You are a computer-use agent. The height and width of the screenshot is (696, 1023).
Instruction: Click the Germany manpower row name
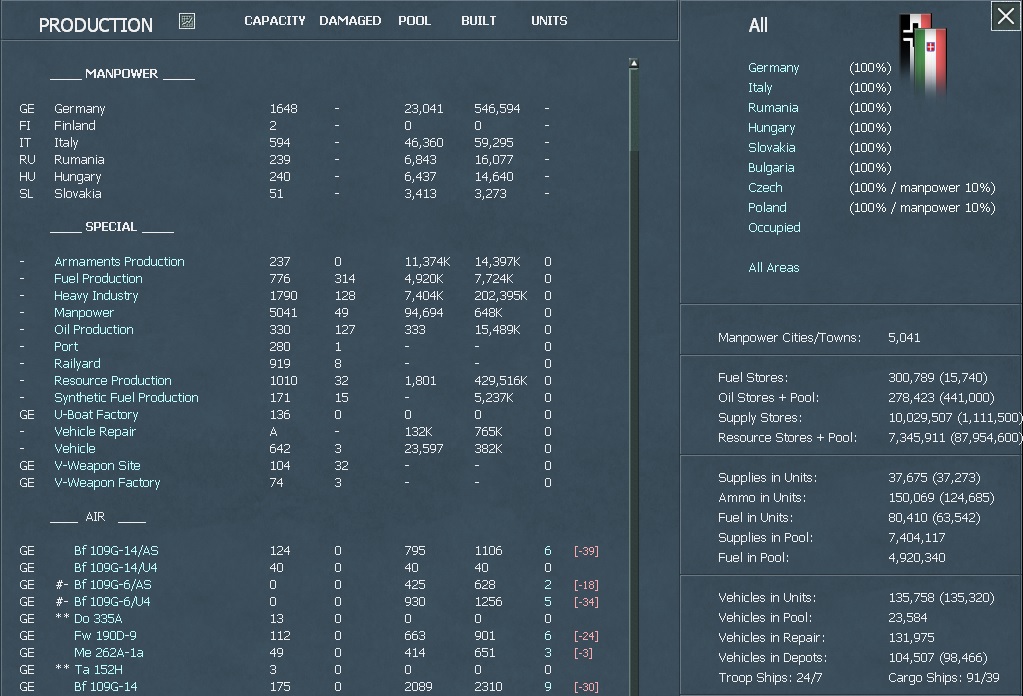[80, 109]
